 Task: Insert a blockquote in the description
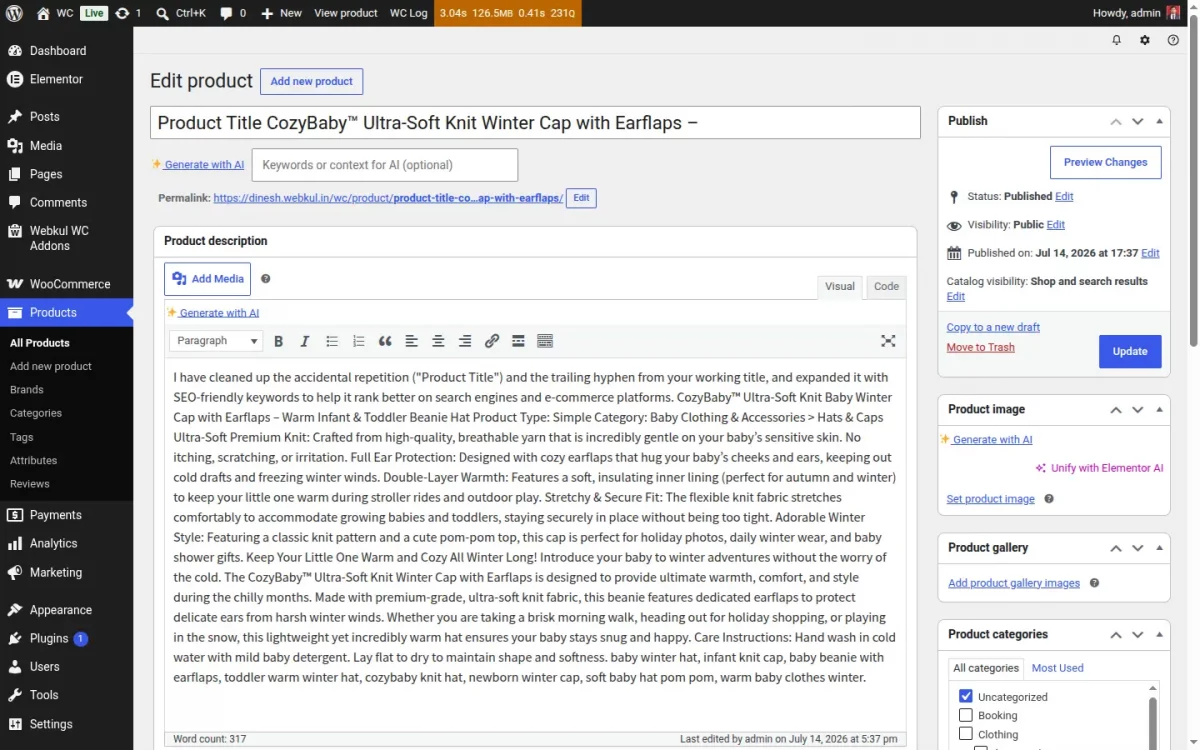(385, 341)
